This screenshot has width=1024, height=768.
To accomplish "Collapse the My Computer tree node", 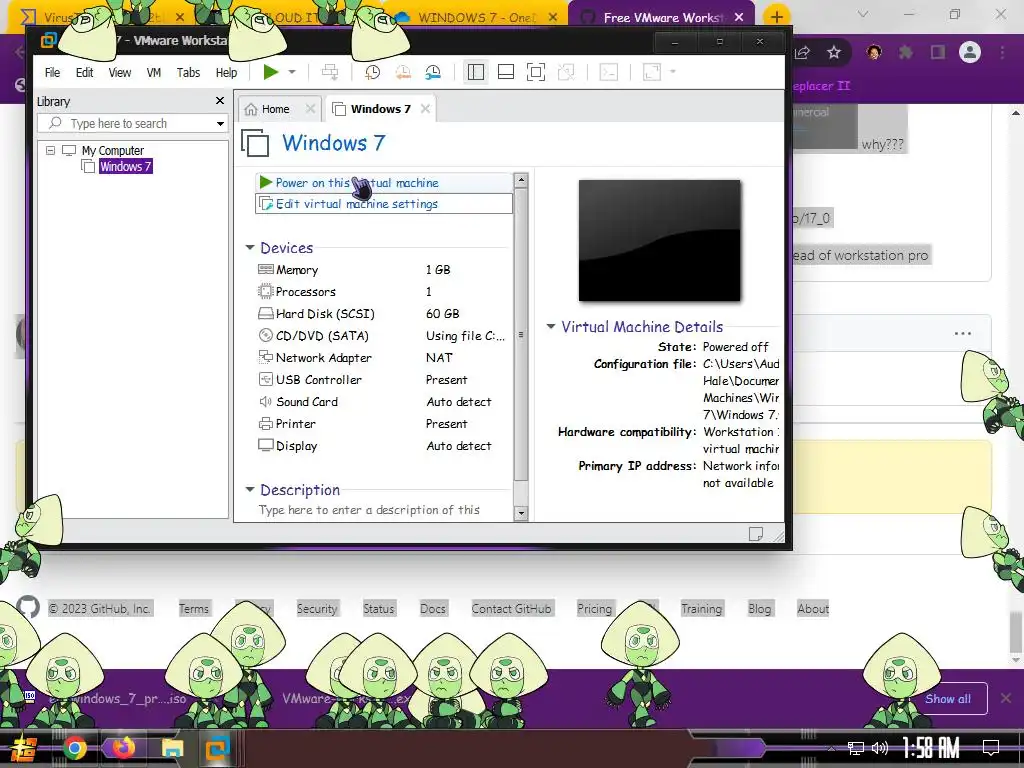I will pos(50,150).
